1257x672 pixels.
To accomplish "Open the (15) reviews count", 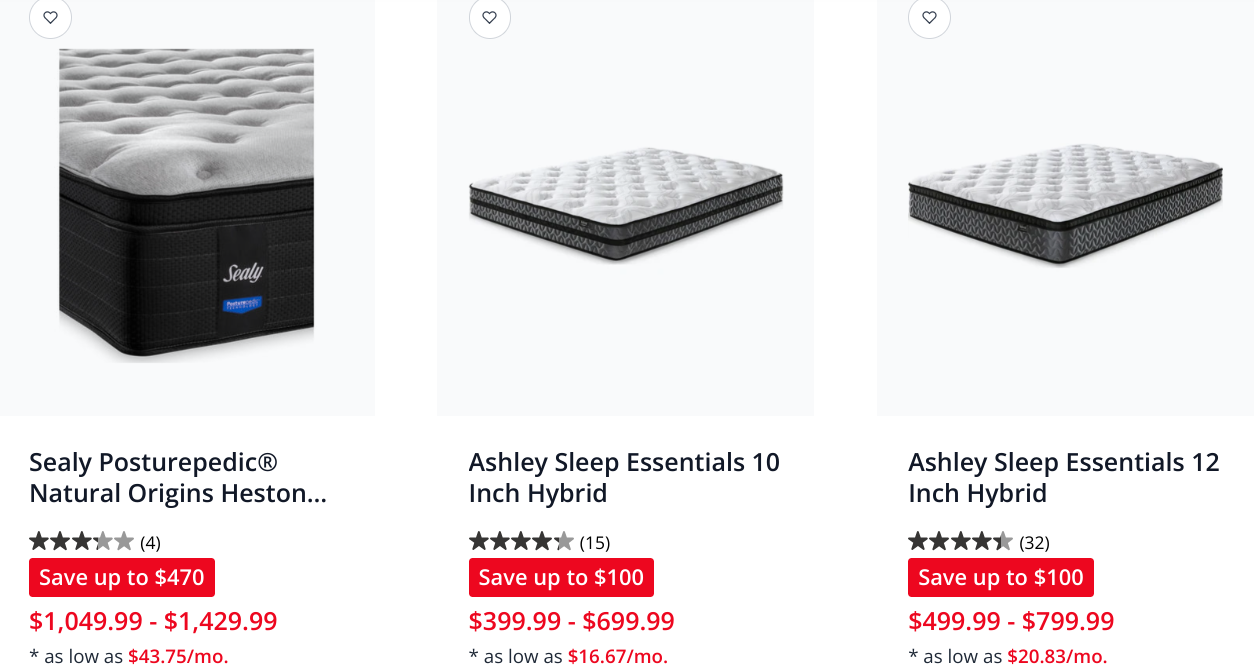I will tap(595, 543).
